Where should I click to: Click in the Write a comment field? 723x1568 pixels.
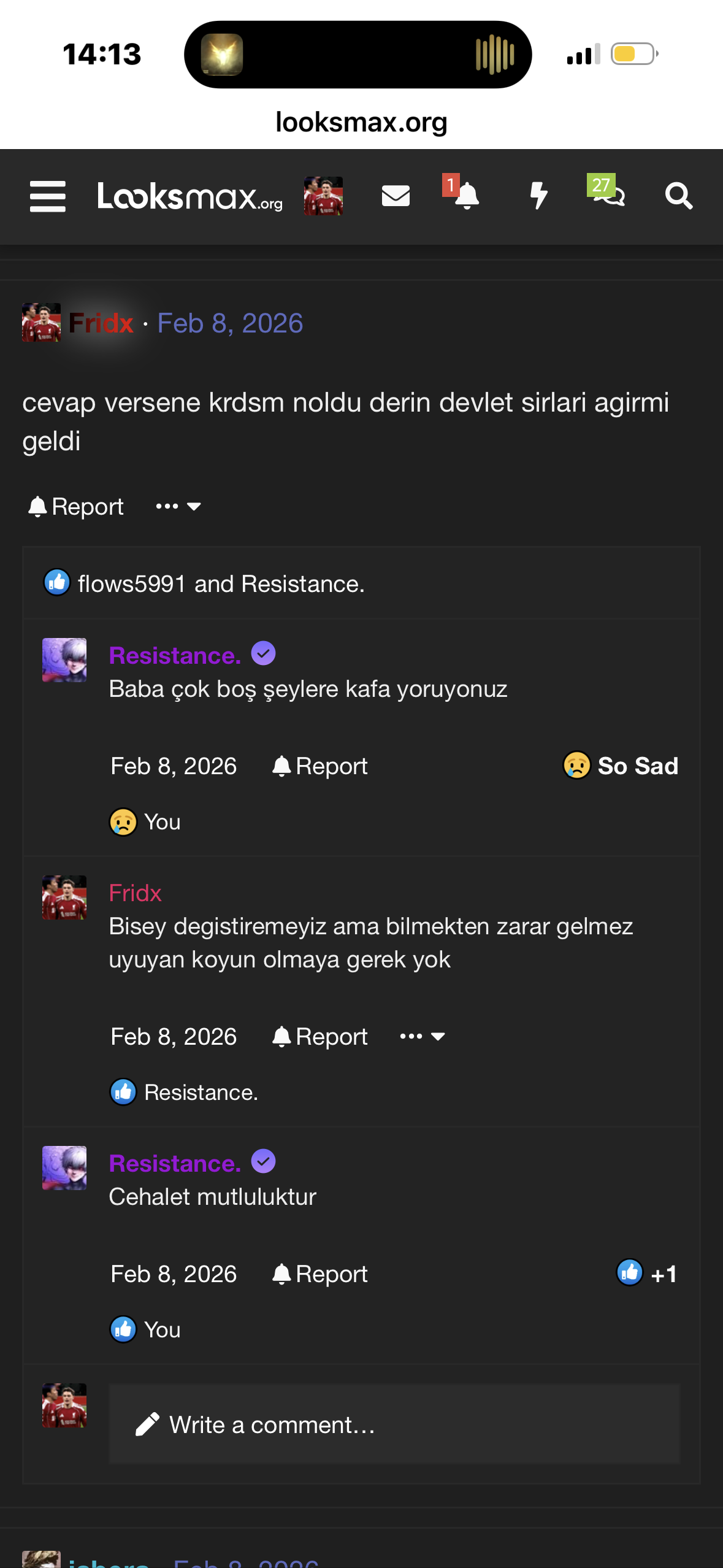394,1424
